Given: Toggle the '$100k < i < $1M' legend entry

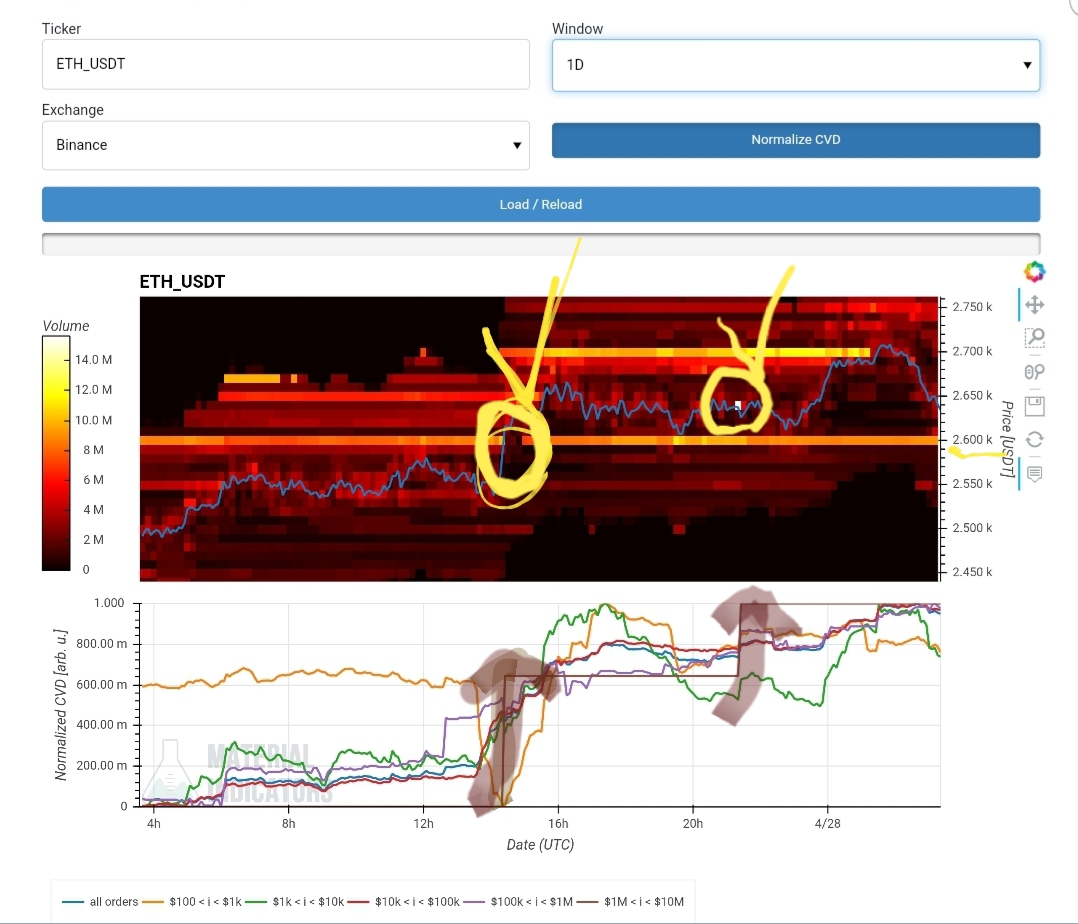Looking at the screenshot, I should pos(518,901).
